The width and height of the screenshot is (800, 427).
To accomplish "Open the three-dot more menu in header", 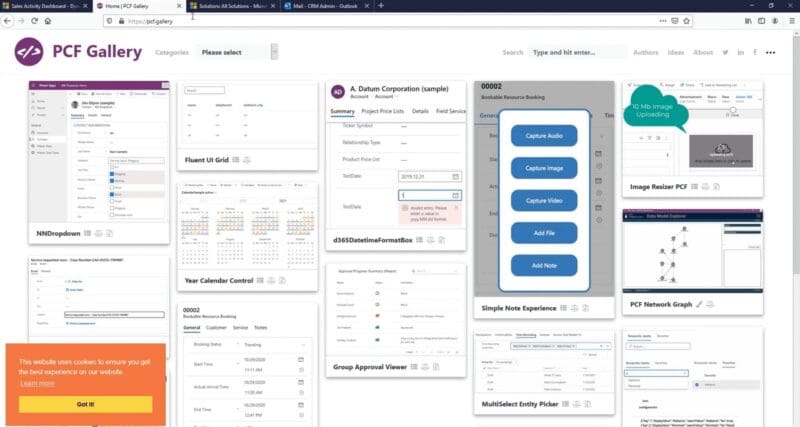I will pos(771,52).
